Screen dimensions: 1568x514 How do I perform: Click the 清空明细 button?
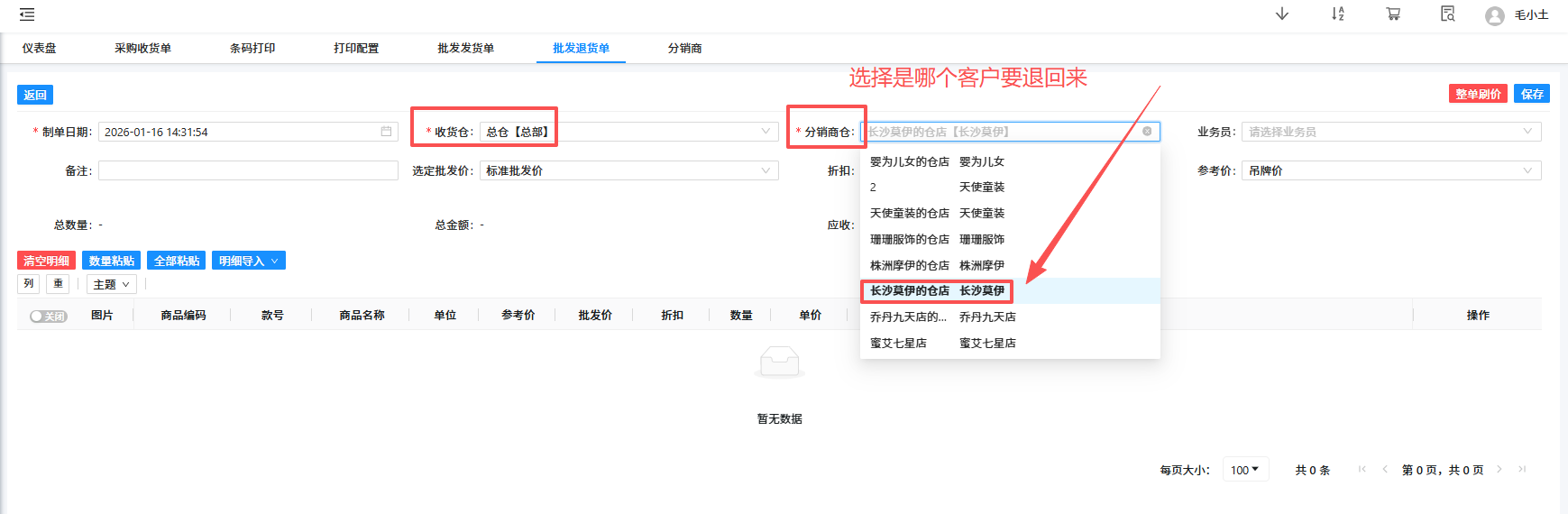click(46, 261)
